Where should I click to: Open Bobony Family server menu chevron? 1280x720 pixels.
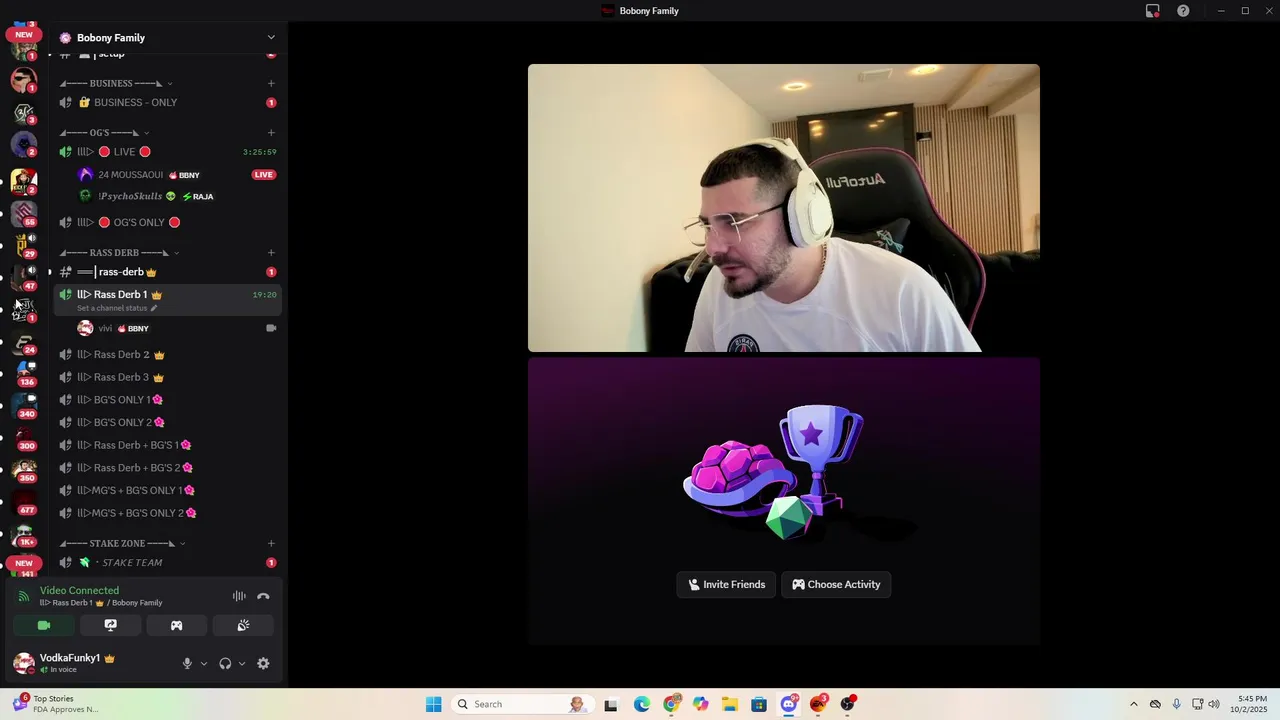coord(271,38)
